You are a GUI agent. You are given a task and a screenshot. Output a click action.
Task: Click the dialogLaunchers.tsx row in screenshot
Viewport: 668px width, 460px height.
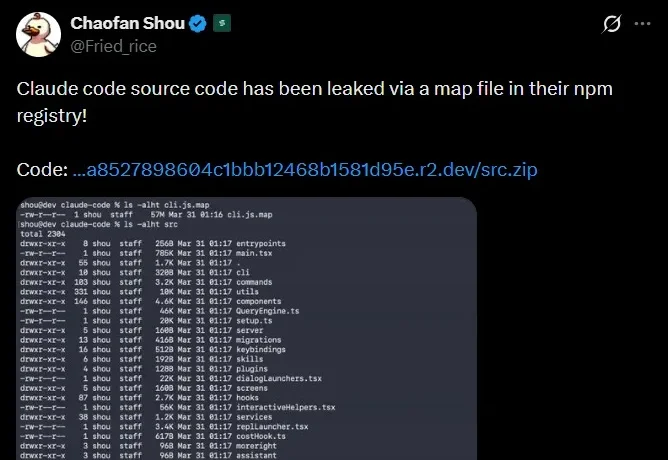171,379
